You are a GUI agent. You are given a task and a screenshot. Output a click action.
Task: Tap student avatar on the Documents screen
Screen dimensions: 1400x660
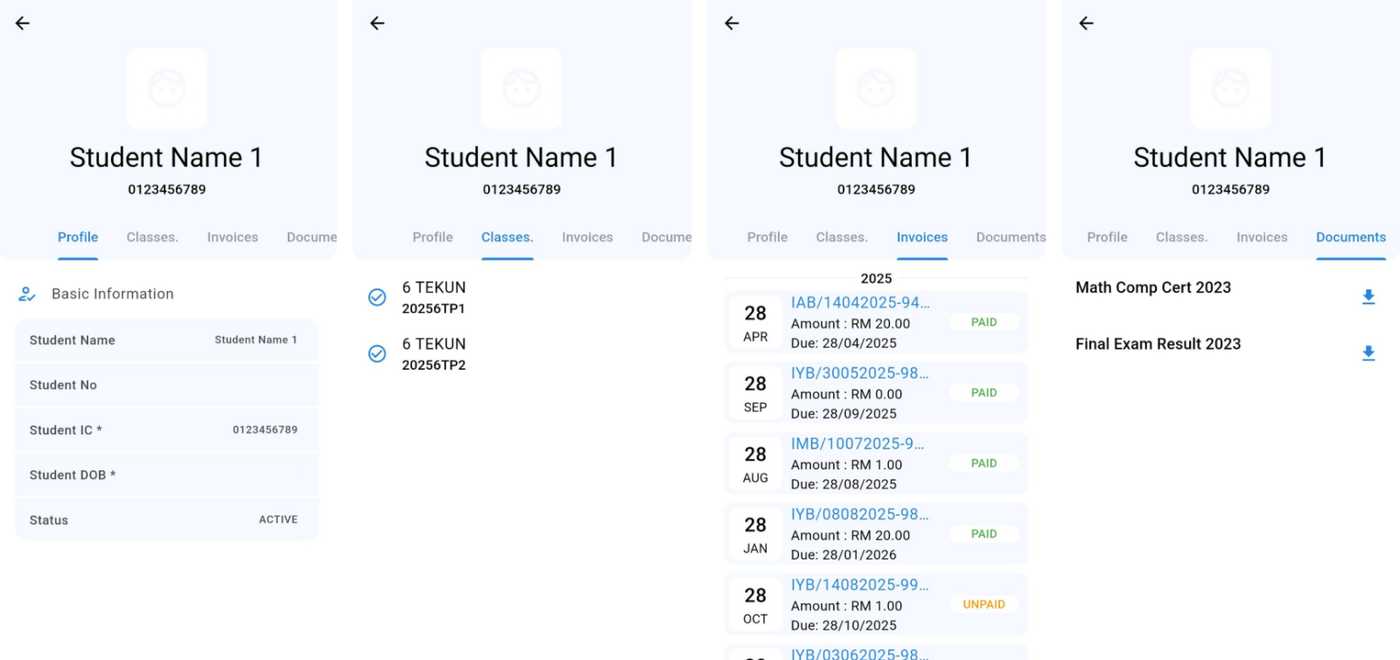[x=1230, y=89]
